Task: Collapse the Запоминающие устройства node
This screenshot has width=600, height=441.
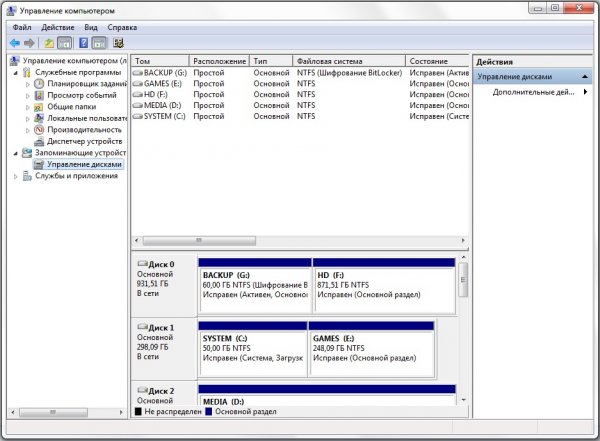Action: tap(16, 153)
